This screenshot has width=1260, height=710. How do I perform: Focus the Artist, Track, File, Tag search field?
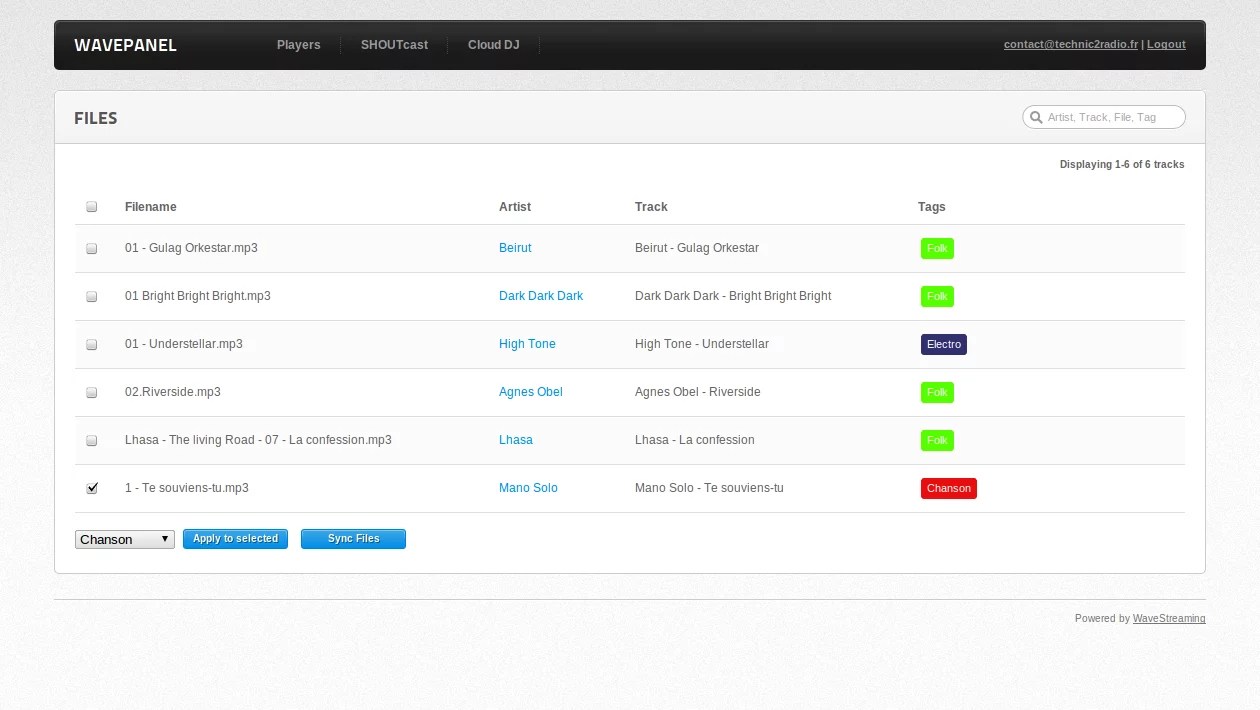(x=1110, y=117)
